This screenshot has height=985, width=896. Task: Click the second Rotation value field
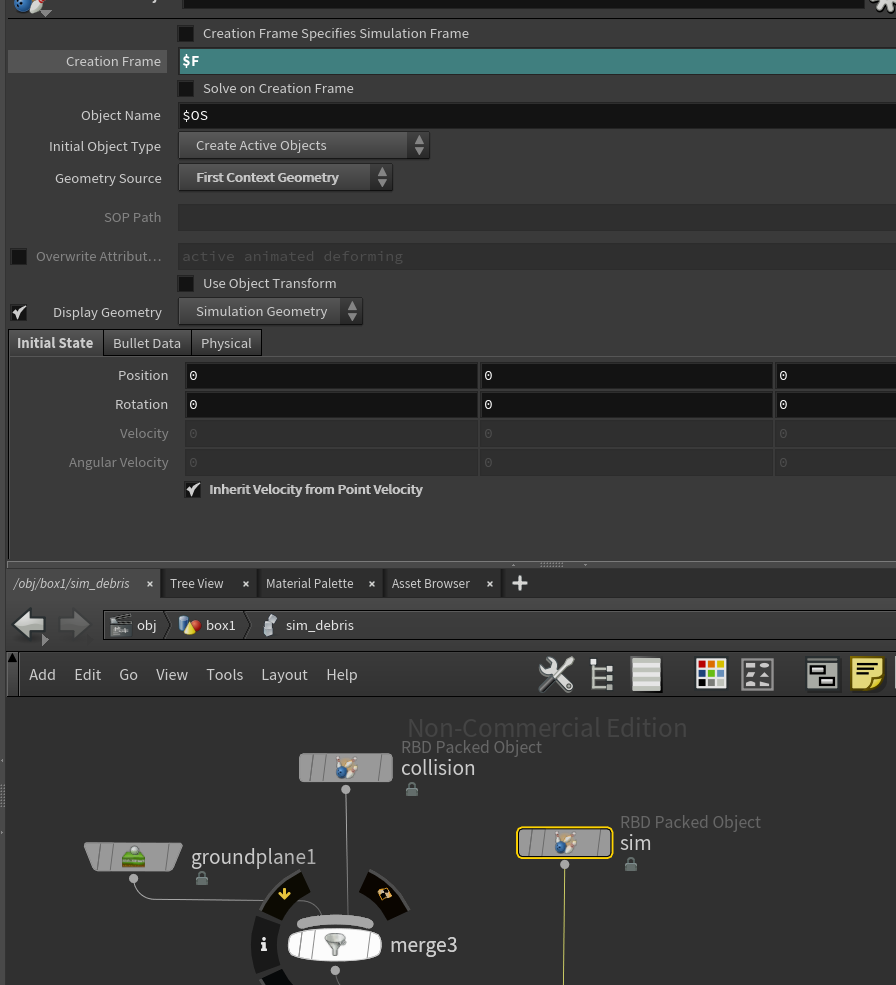(626, 405)
